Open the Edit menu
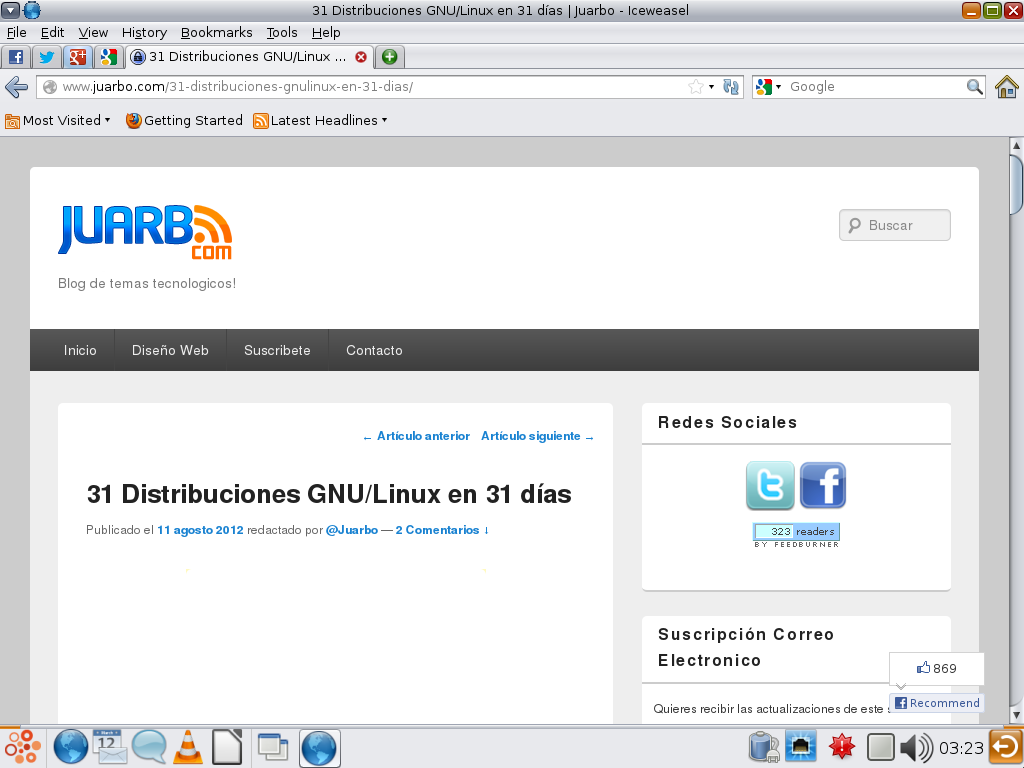Viewport: 1024px width, 768px height. tap(52, 33)
